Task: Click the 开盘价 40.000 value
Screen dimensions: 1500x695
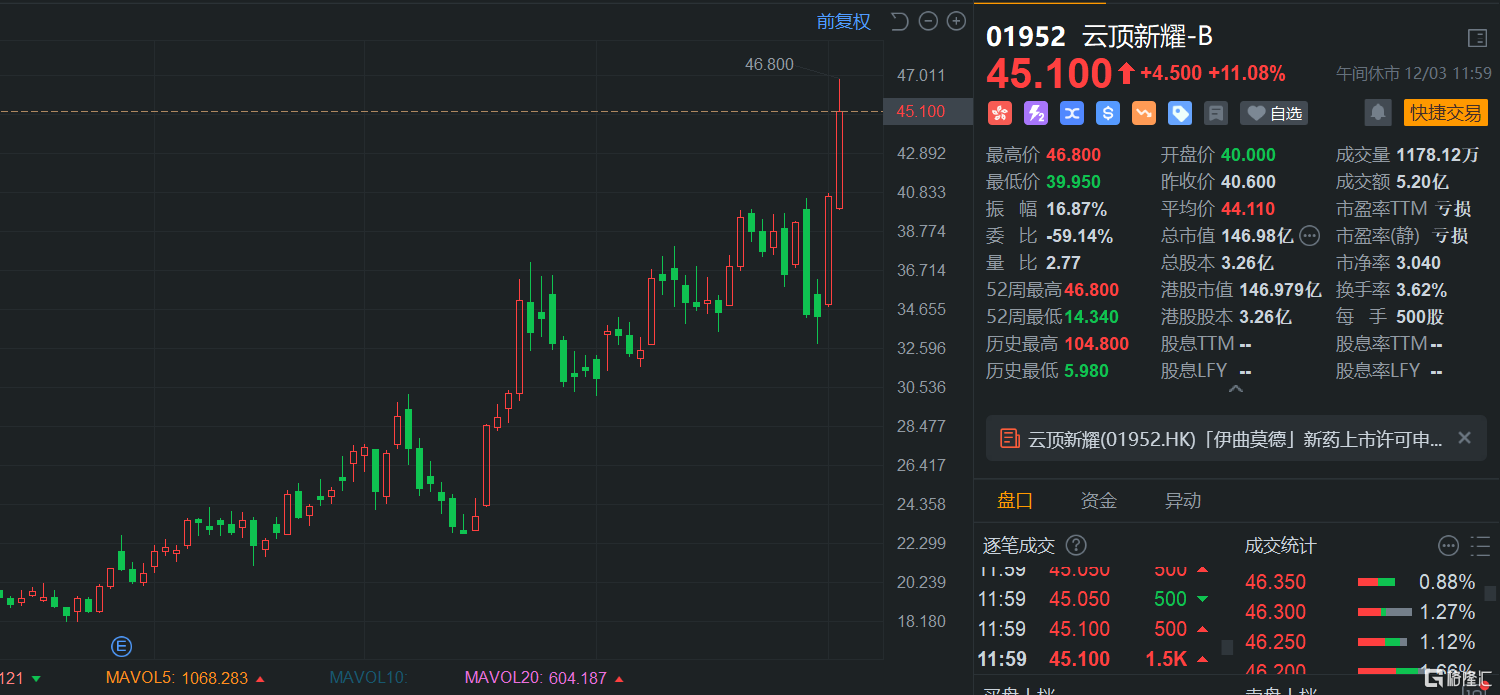Action: (x=1248, y=155)
